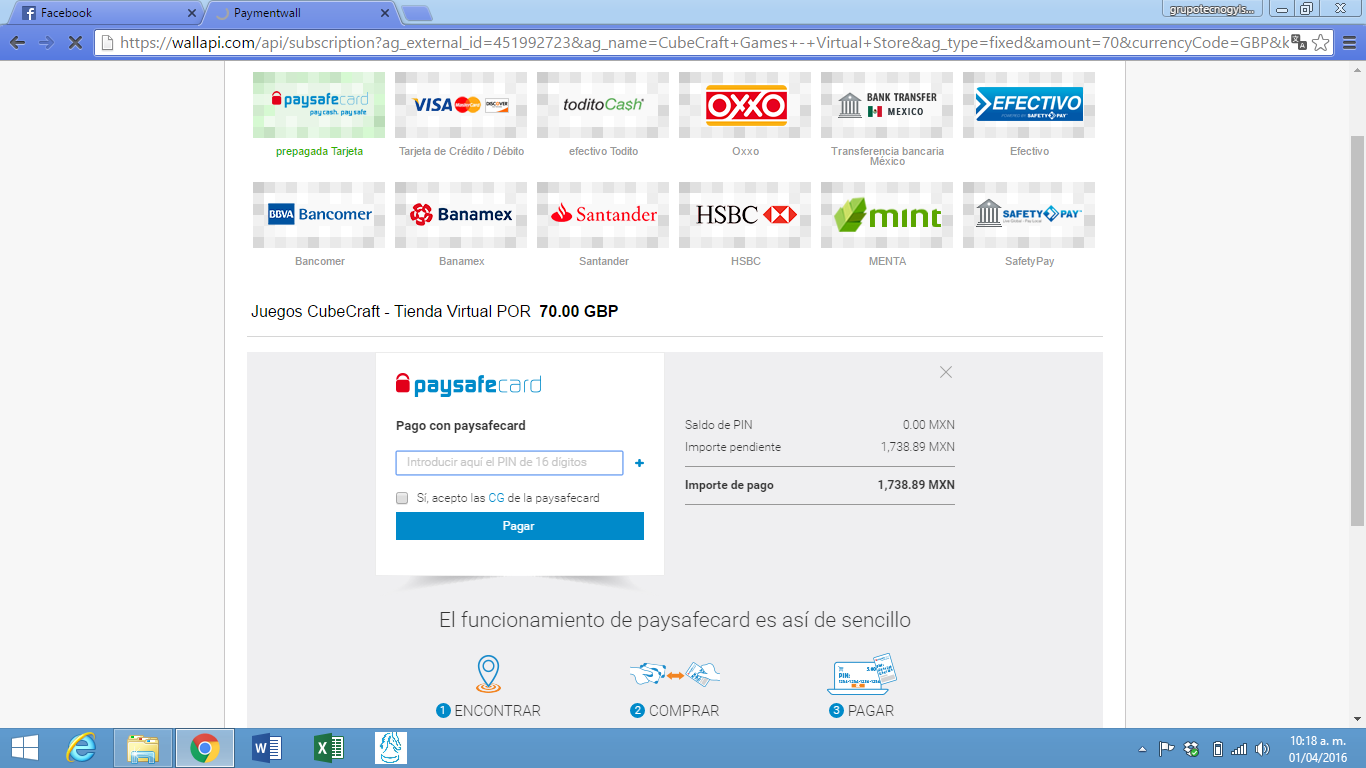The image size is (1366, 768).
Task: Accept the paysafecard terms checkbox
Action: (x=402, y=498)
